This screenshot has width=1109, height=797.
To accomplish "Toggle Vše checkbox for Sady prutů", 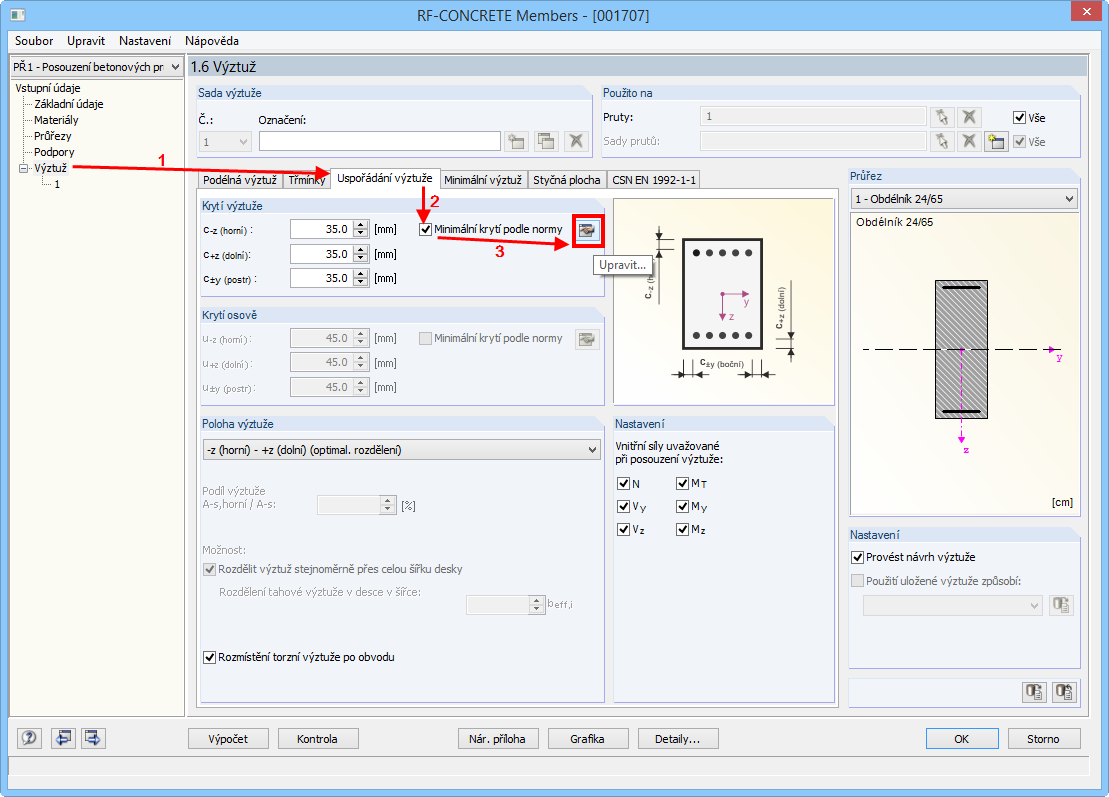I will click(x=1019, y=141).
